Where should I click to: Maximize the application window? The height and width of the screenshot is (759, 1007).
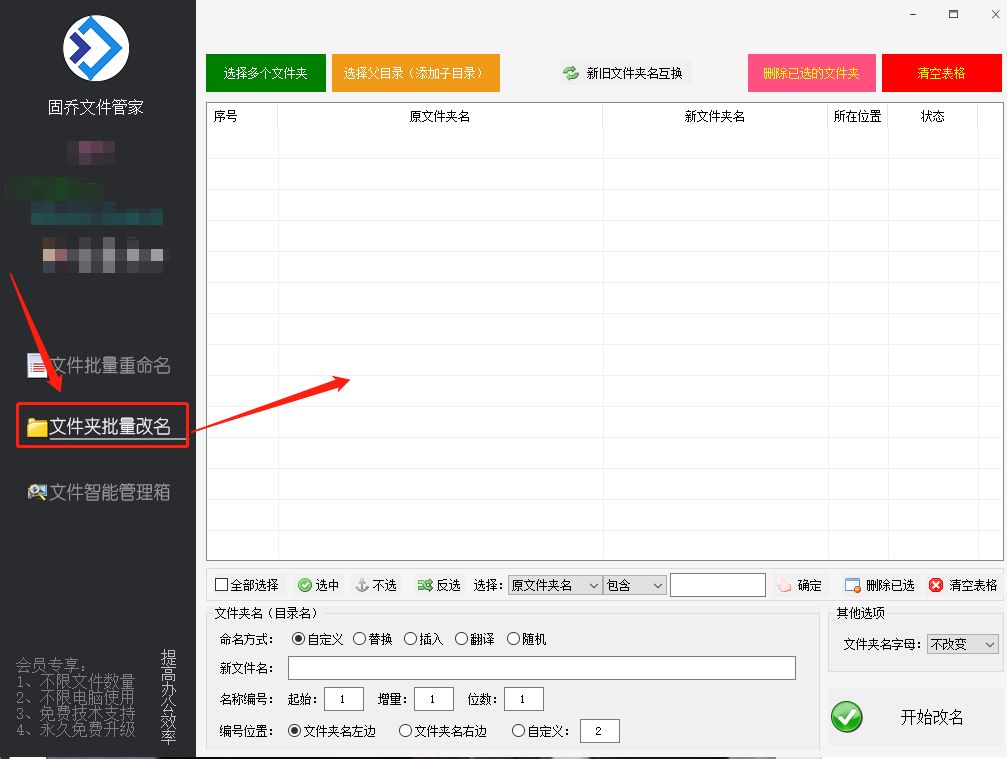pyautogui.click(x=954, y=14)
